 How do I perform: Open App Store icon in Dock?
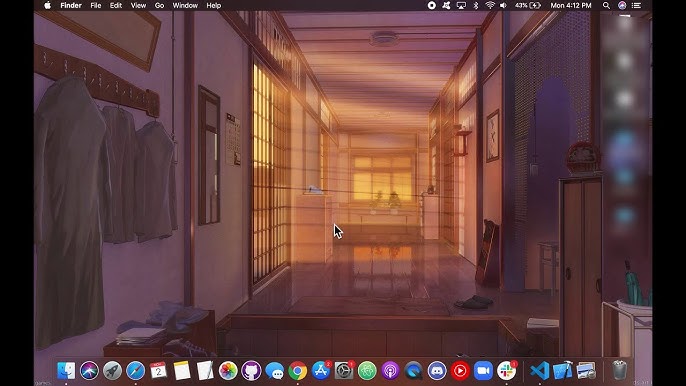tap(321, 371)
